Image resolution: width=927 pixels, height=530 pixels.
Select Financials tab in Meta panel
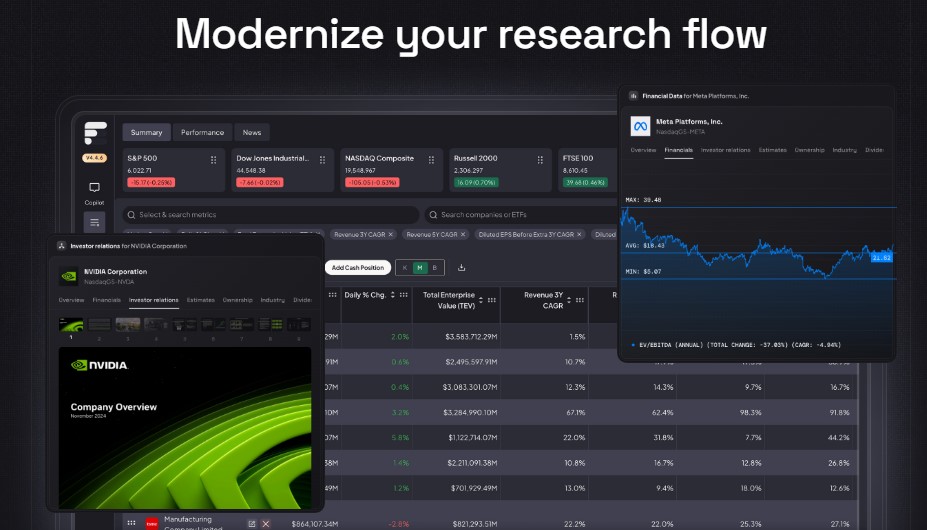(x=679, y=150)
